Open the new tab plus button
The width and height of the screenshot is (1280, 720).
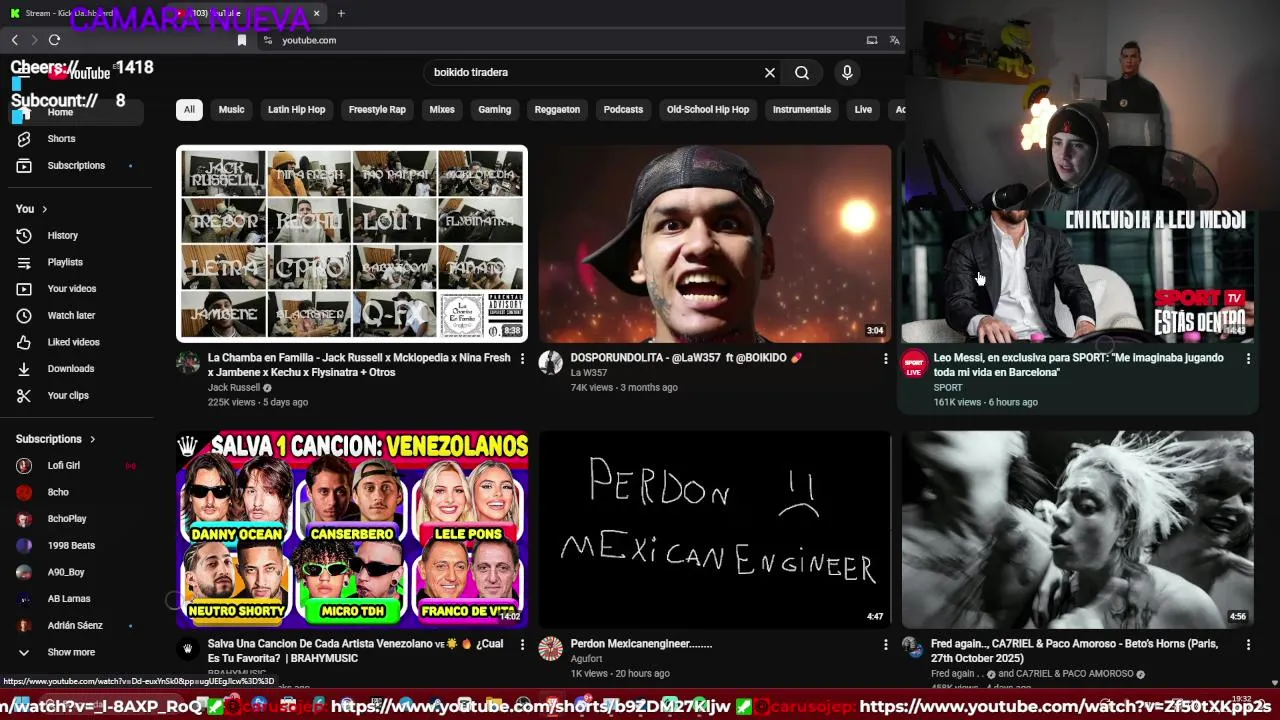click(x=341, y=13)
